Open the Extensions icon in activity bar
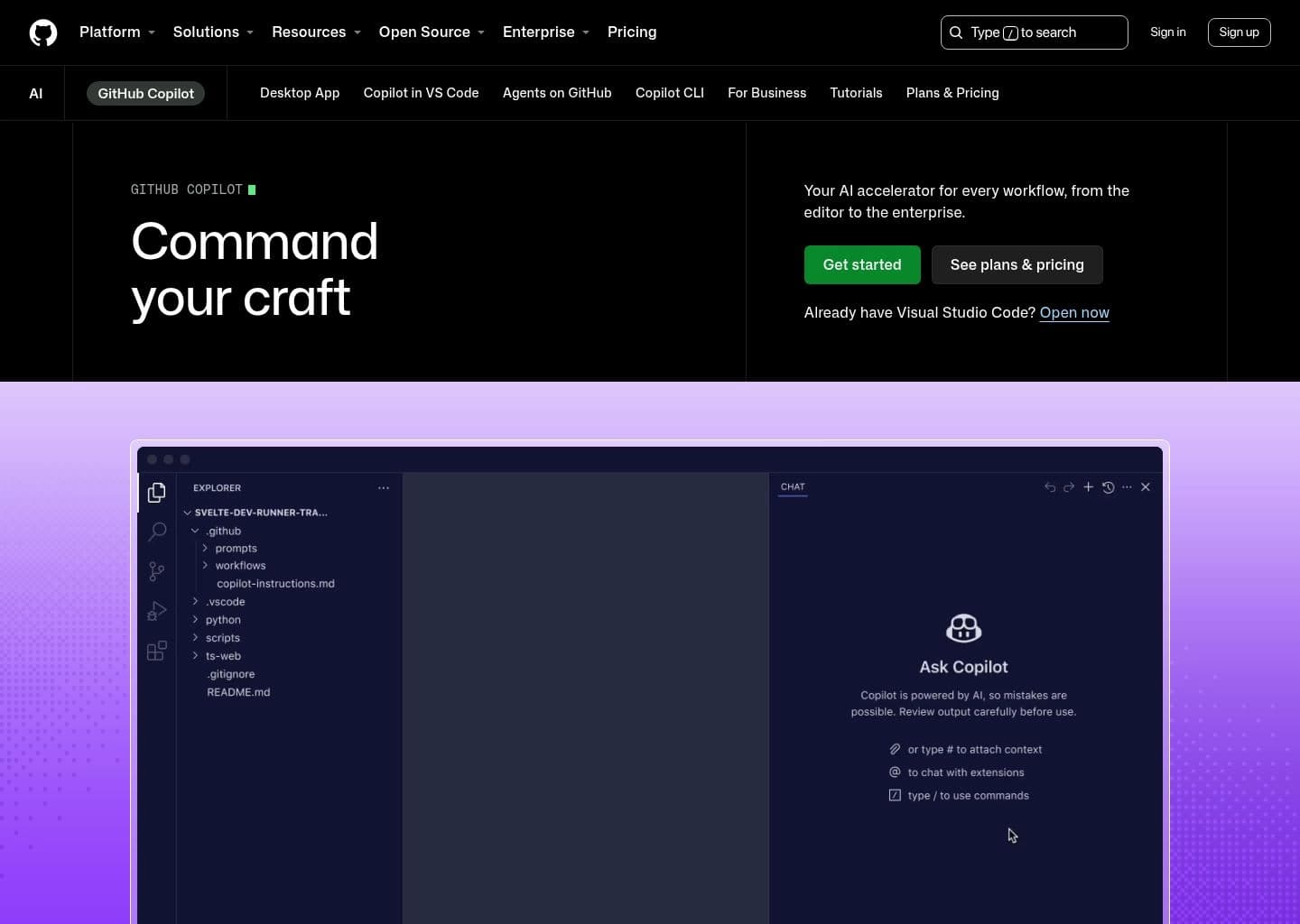The image size is (1300, 924). click(156, 651)
